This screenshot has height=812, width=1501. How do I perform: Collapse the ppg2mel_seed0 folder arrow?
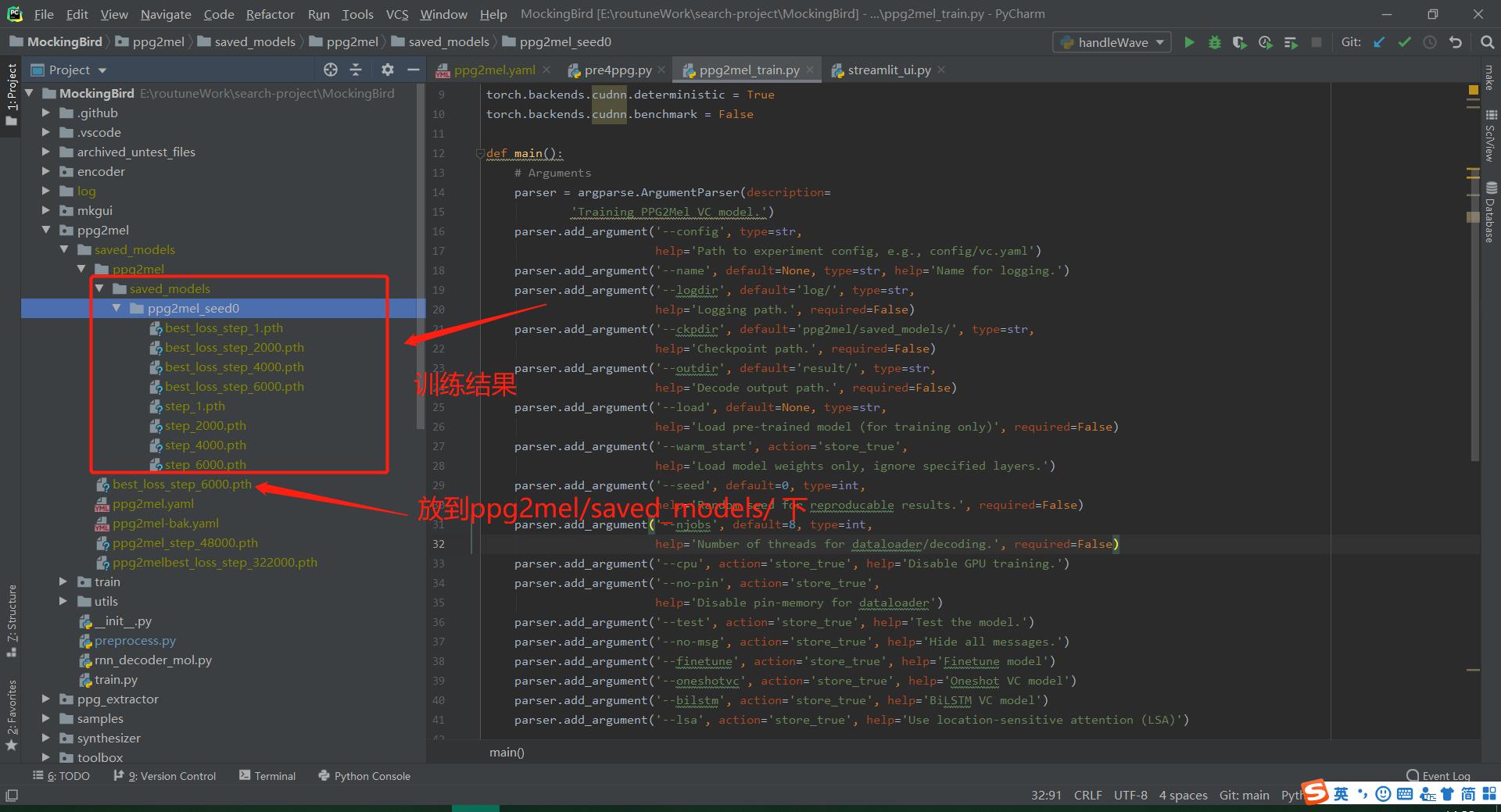(x=116, y=308)
